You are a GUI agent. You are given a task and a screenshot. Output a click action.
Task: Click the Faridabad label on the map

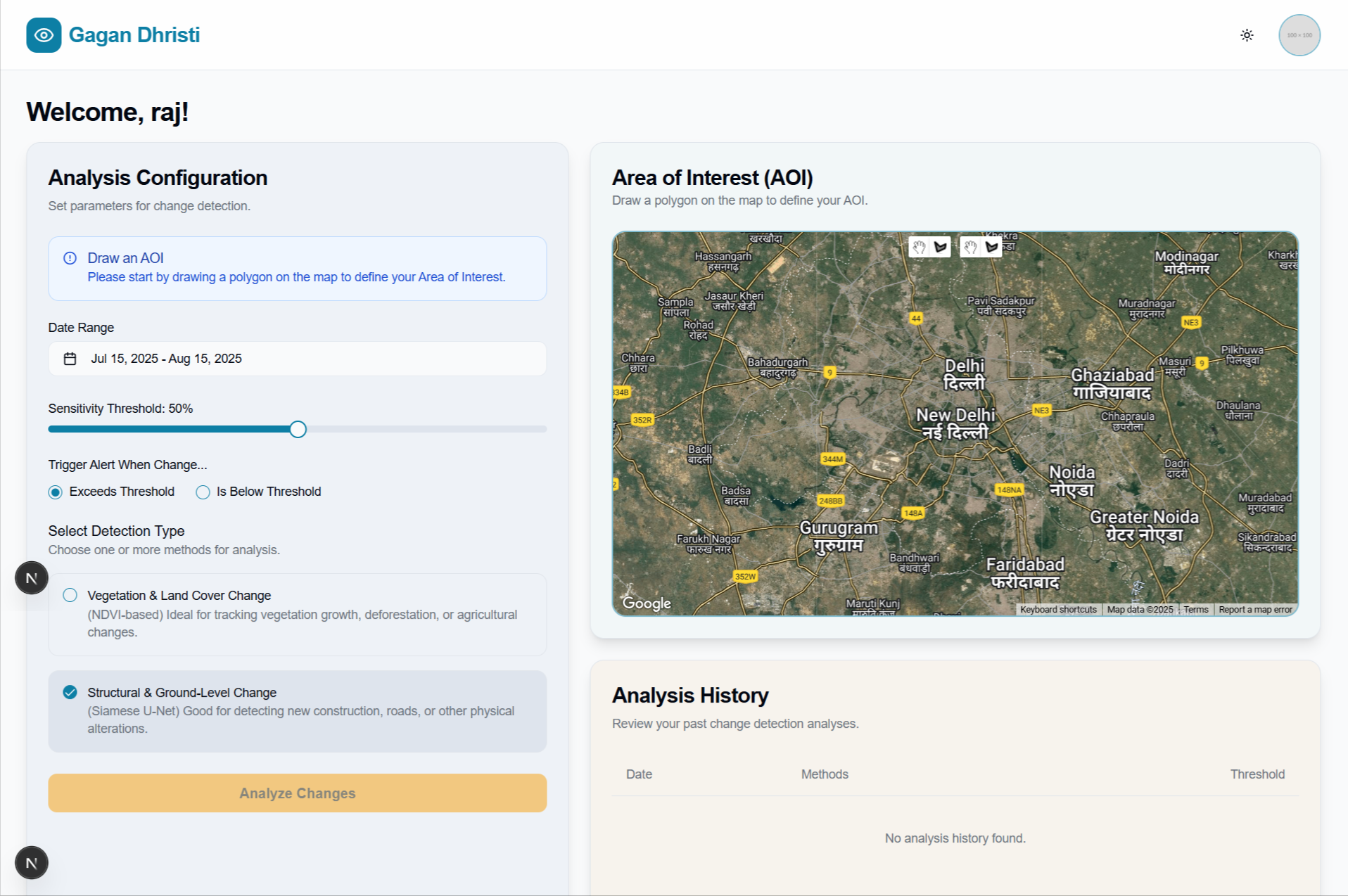(x=1025, y=573)
